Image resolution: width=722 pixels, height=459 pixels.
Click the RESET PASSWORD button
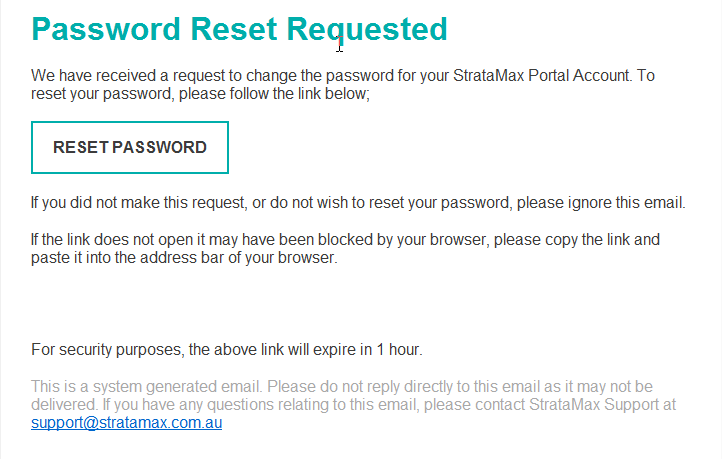pos(130,147)
